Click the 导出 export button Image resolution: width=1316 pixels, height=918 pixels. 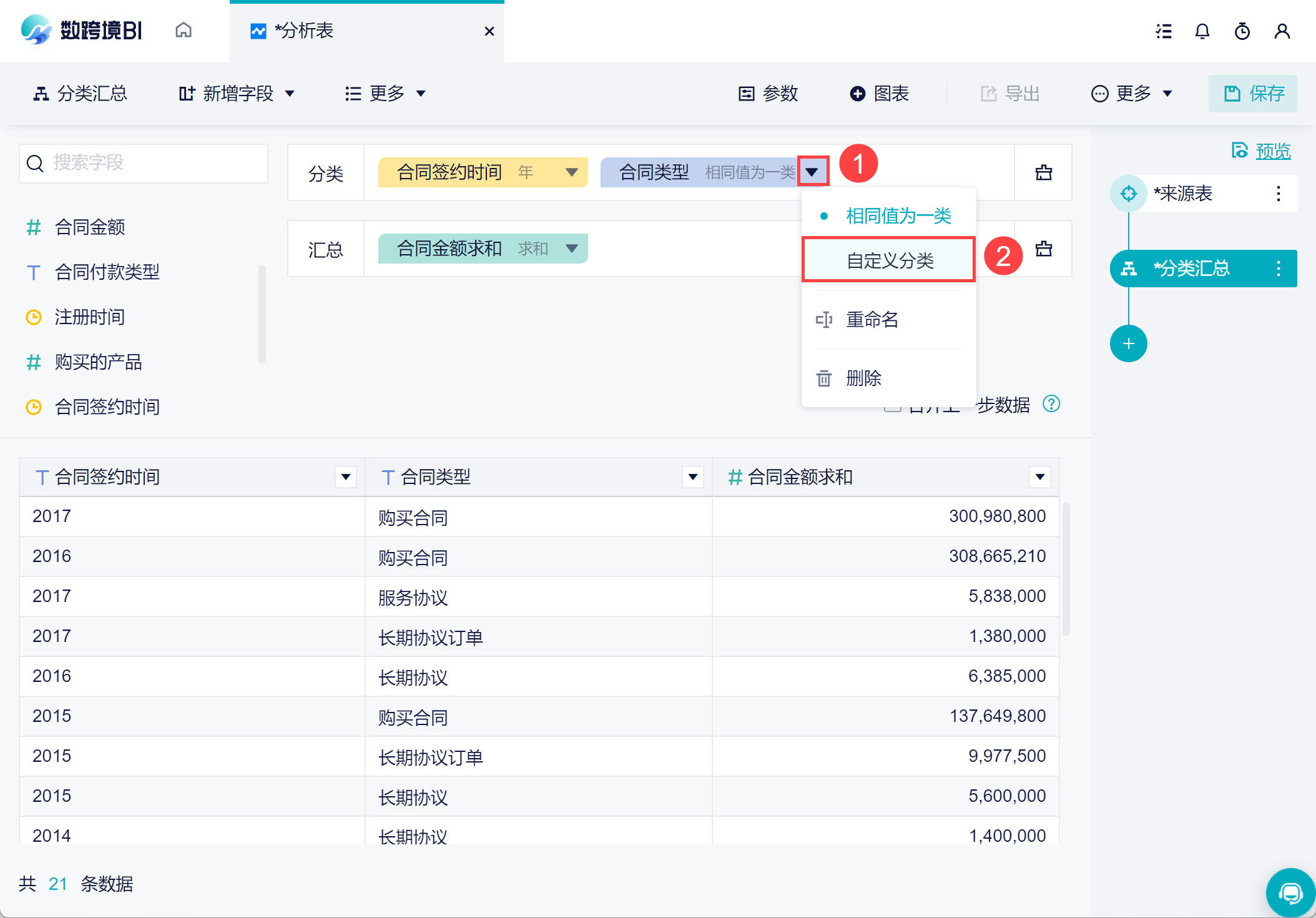(x=1010, y=94)
